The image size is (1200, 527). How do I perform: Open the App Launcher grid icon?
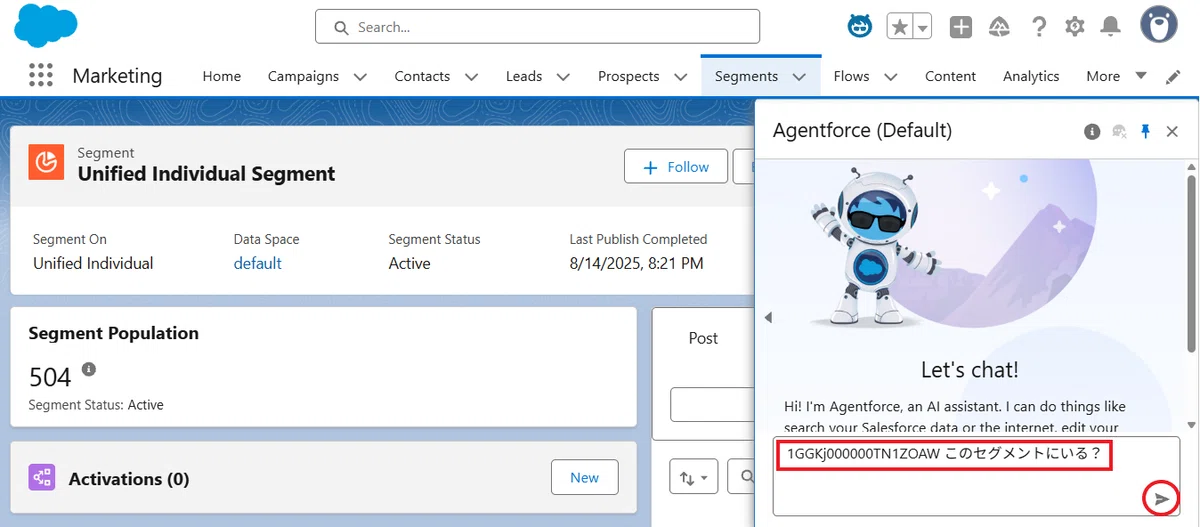[40, 75]
